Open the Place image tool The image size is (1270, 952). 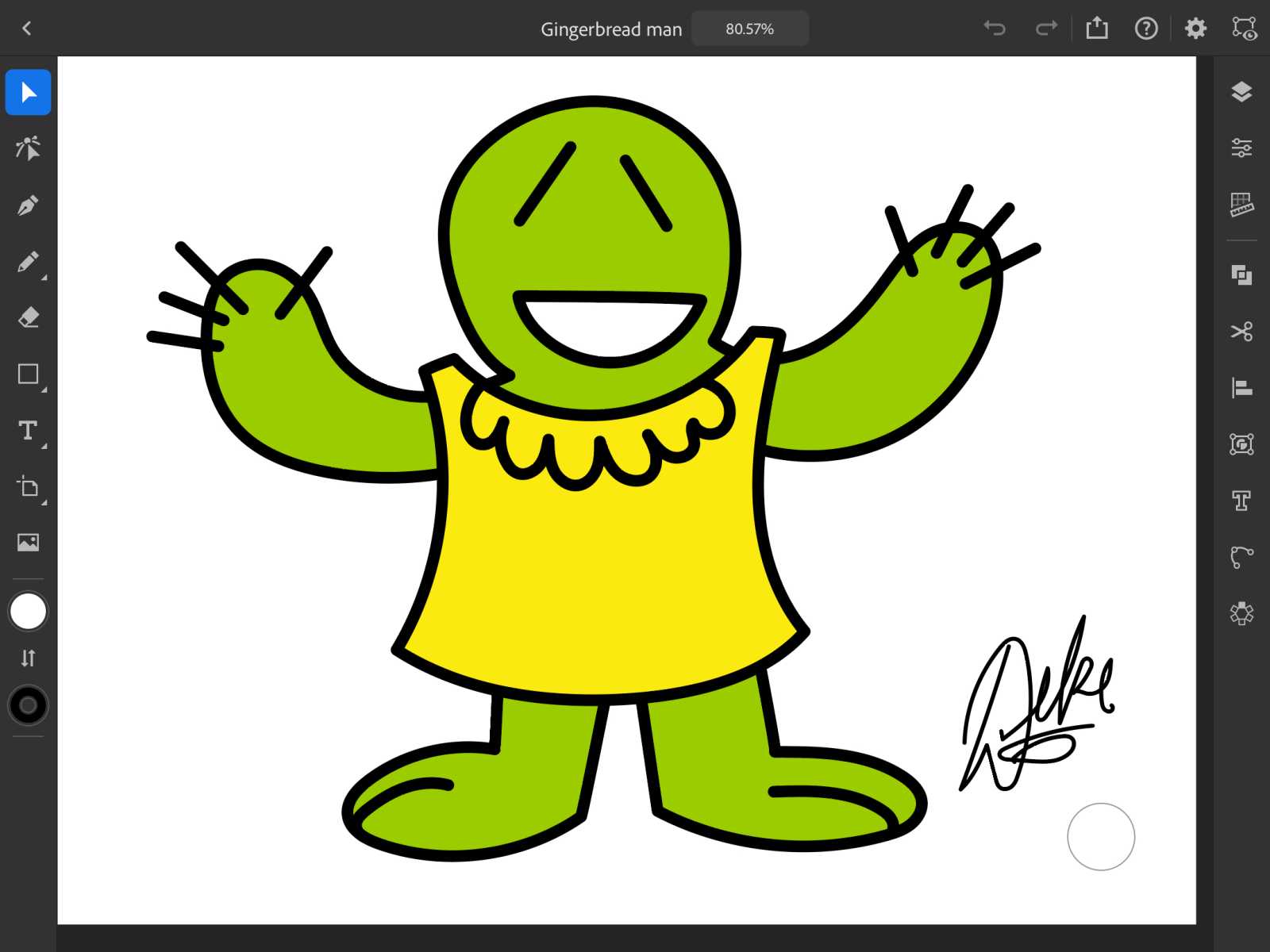29,543
